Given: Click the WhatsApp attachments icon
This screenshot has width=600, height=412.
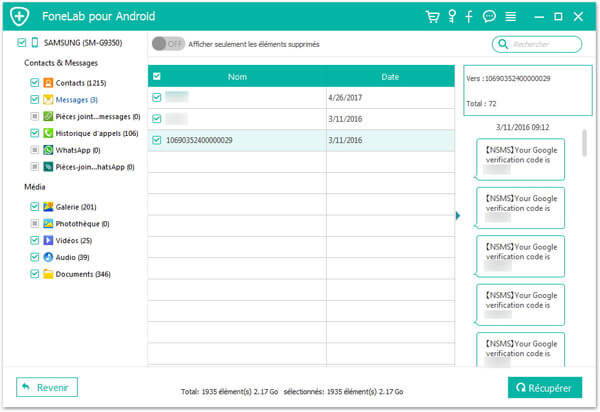Looking at the screenshot, I should [48, 167].
